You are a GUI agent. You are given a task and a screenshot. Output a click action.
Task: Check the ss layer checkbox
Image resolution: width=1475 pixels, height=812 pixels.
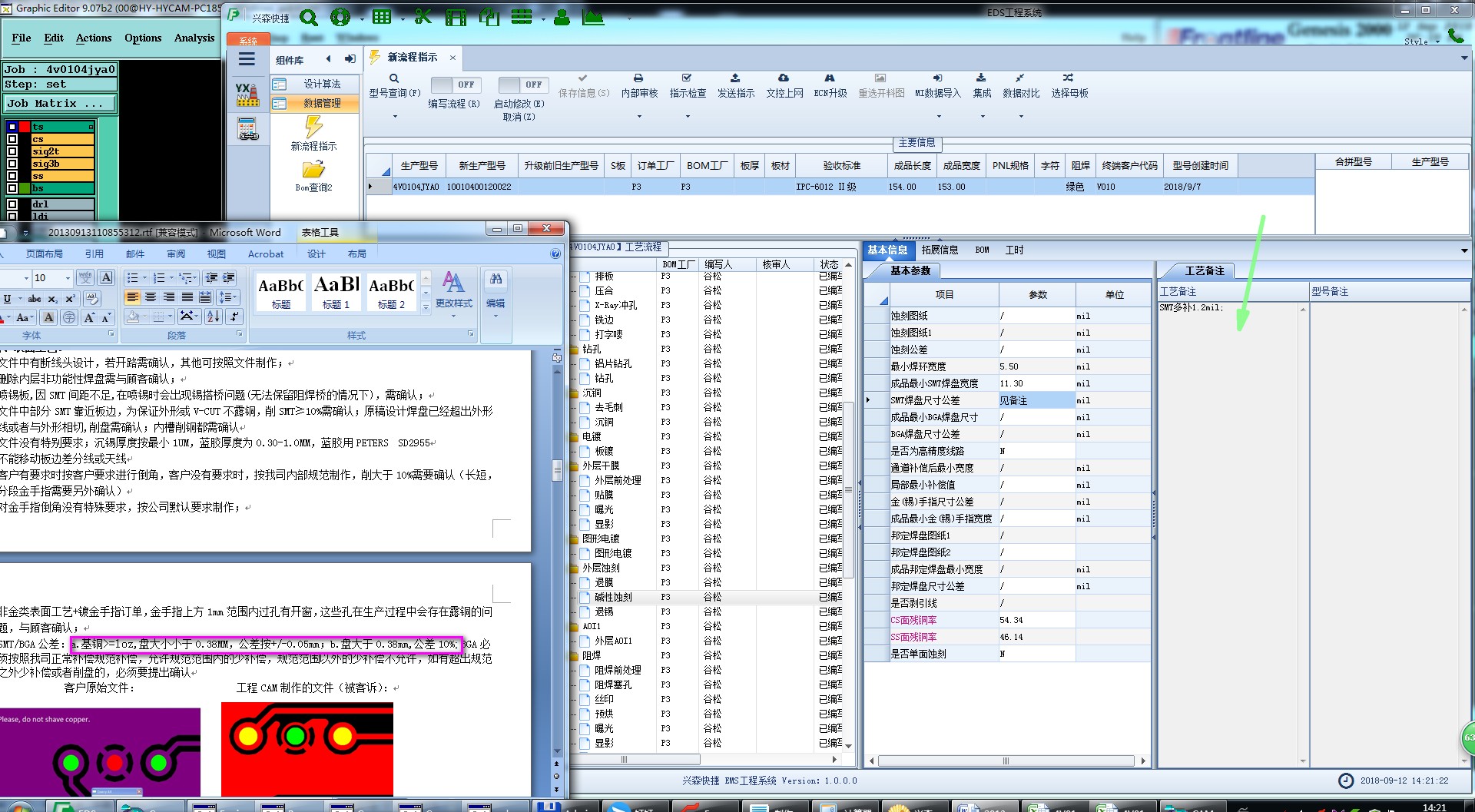click(x=12, y=176)
